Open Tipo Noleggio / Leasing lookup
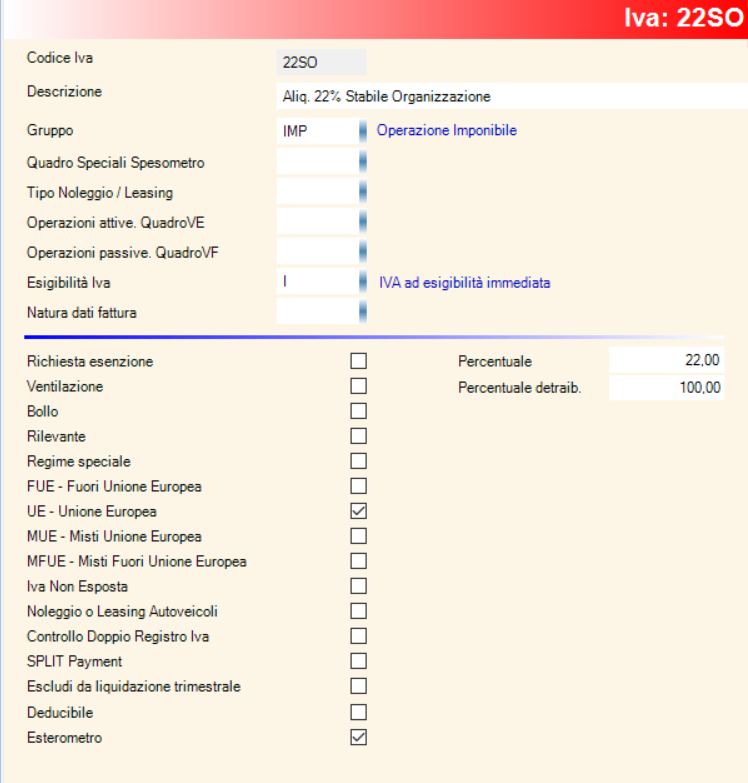The image size is (748, 783). [x=363, y=192]
